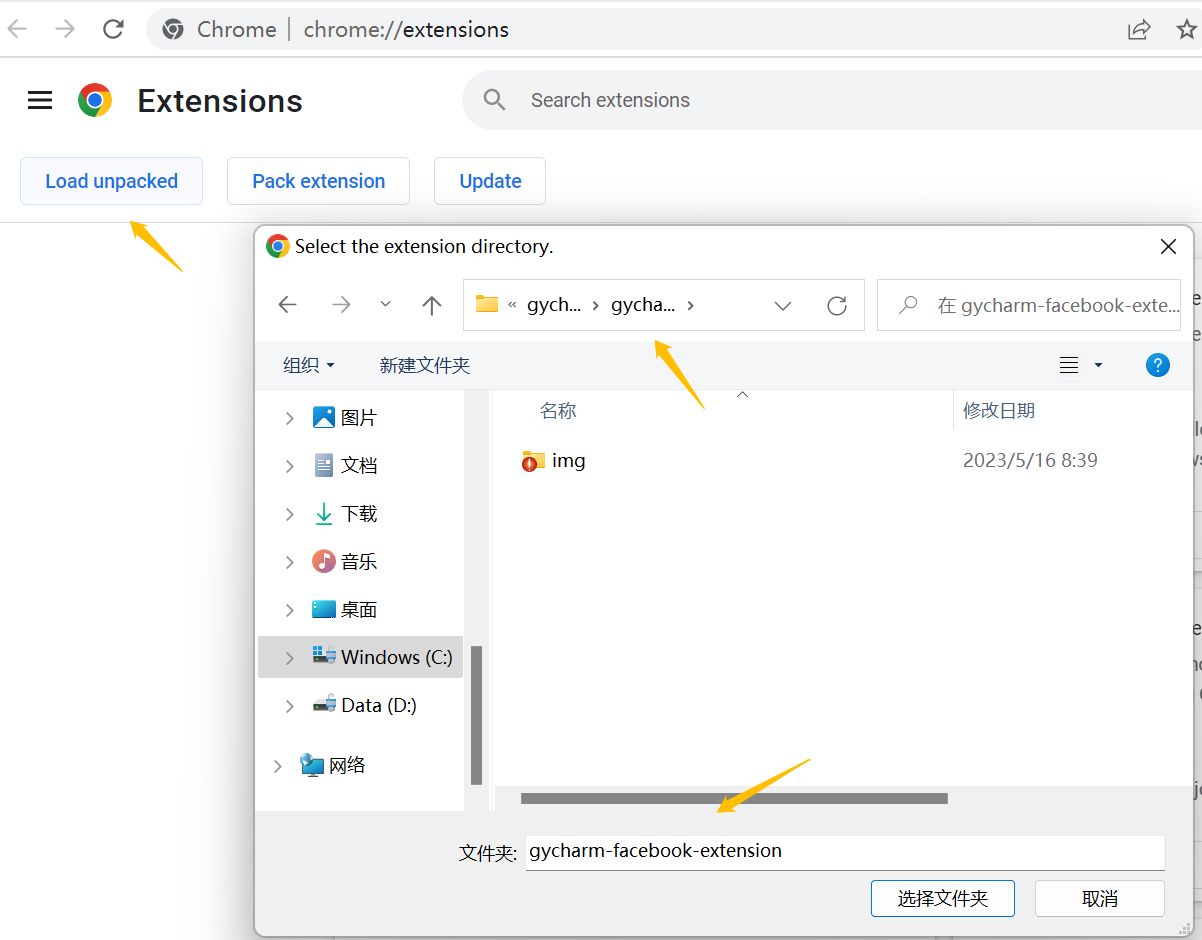The height and width of the screenshot is (940, 1202).
Task: Click the 选择文件夹 button
Action: pyautogui.click(x=943, y=898)
